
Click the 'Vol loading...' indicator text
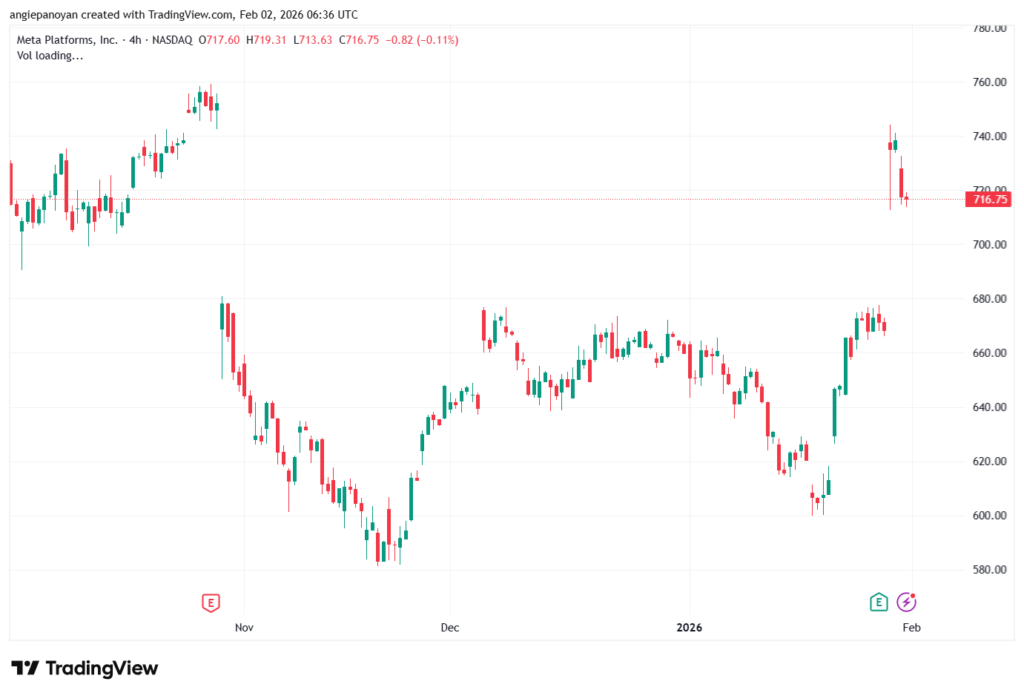pyautogui.click(x=51, y=56)
